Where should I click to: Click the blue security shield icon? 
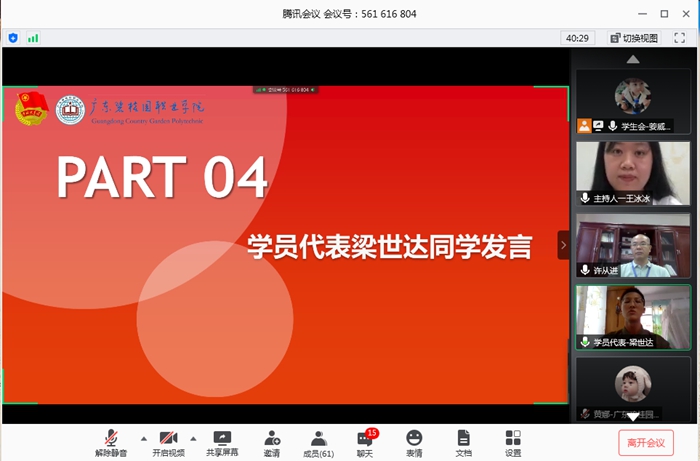coord(13,38)
